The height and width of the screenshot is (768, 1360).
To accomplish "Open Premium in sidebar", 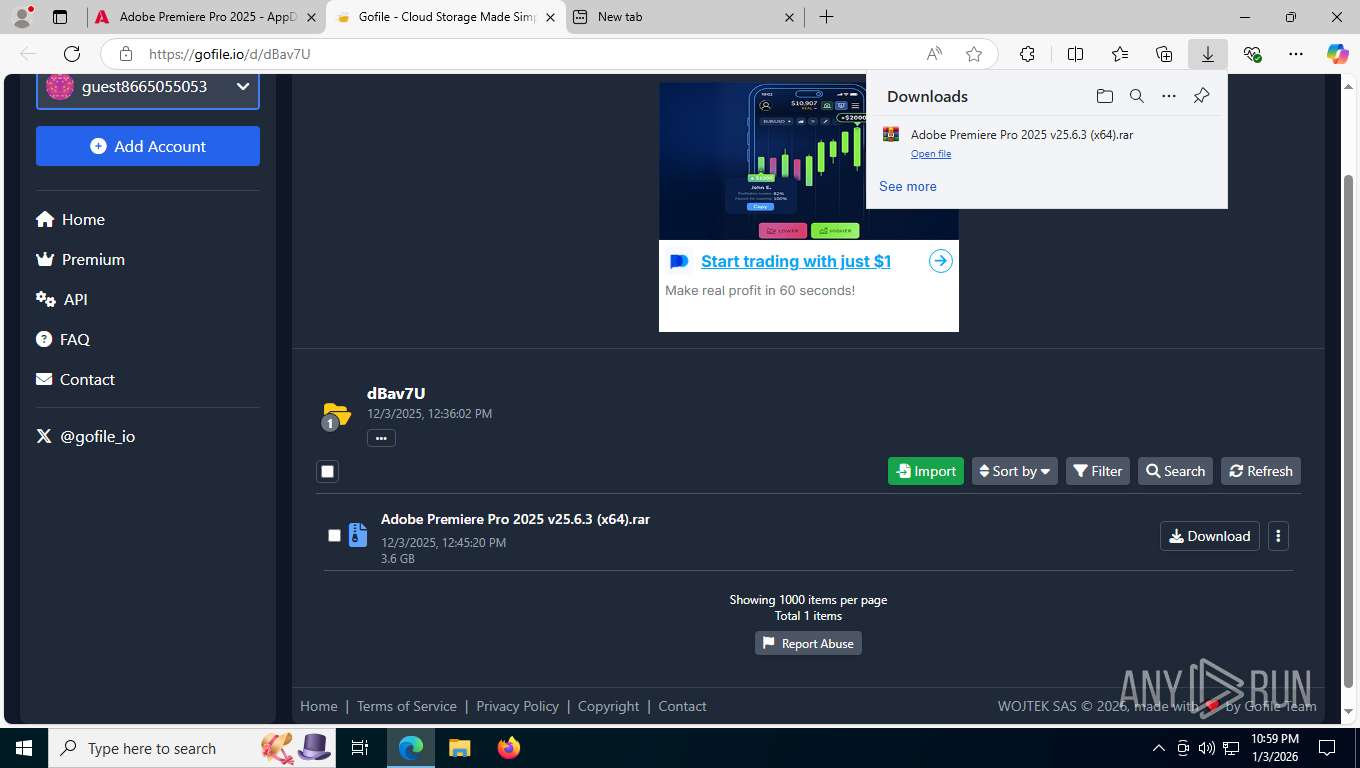I will (80, 259).
